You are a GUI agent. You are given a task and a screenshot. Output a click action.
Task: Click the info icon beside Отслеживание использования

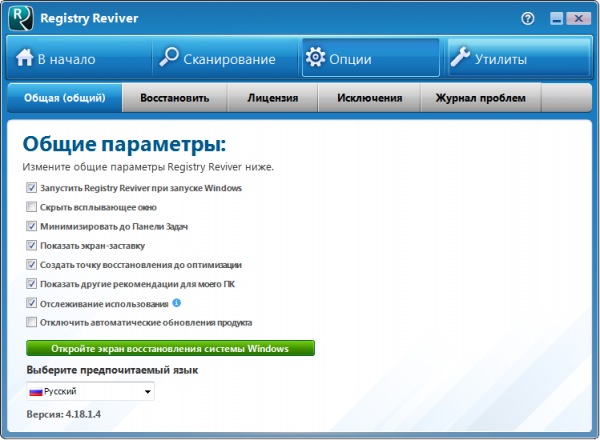tap(176, 302)
